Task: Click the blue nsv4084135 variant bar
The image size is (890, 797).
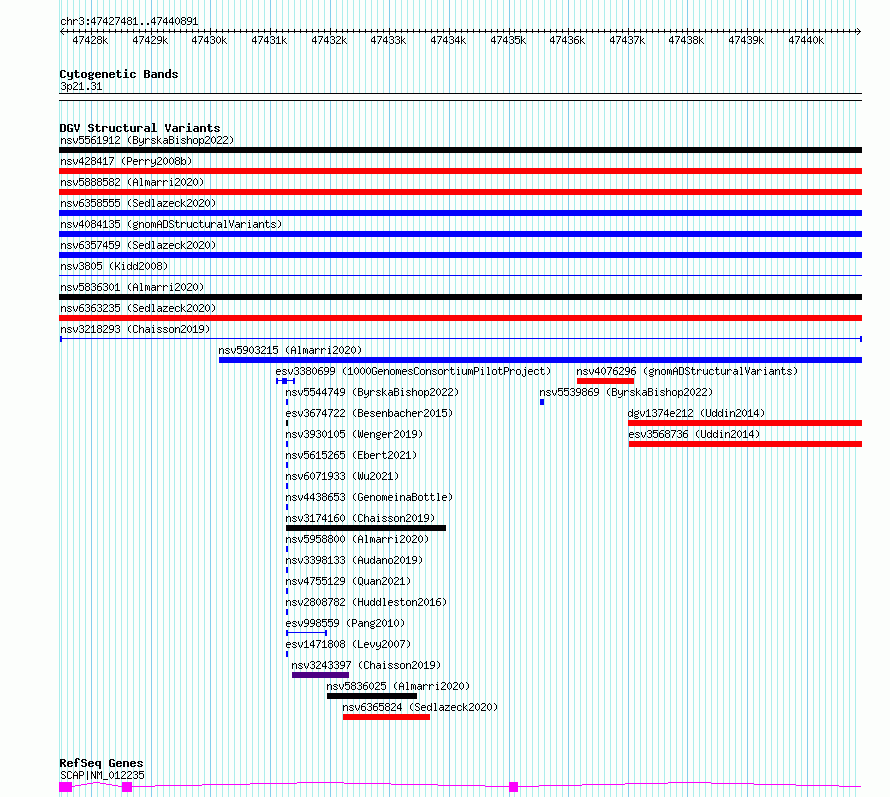Action: coord(460,234)
